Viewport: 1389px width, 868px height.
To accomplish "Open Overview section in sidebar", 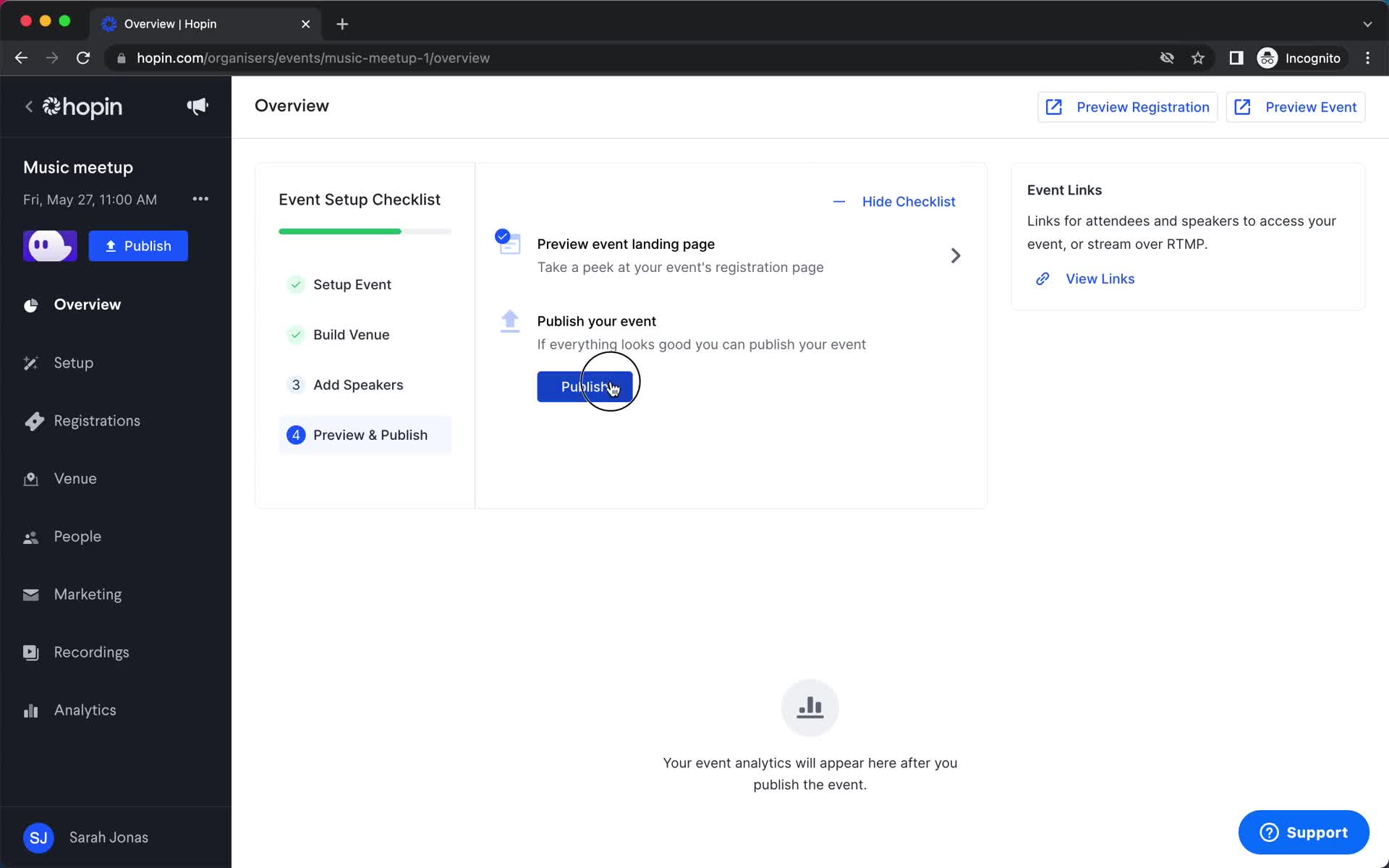I will coord(87,304).
